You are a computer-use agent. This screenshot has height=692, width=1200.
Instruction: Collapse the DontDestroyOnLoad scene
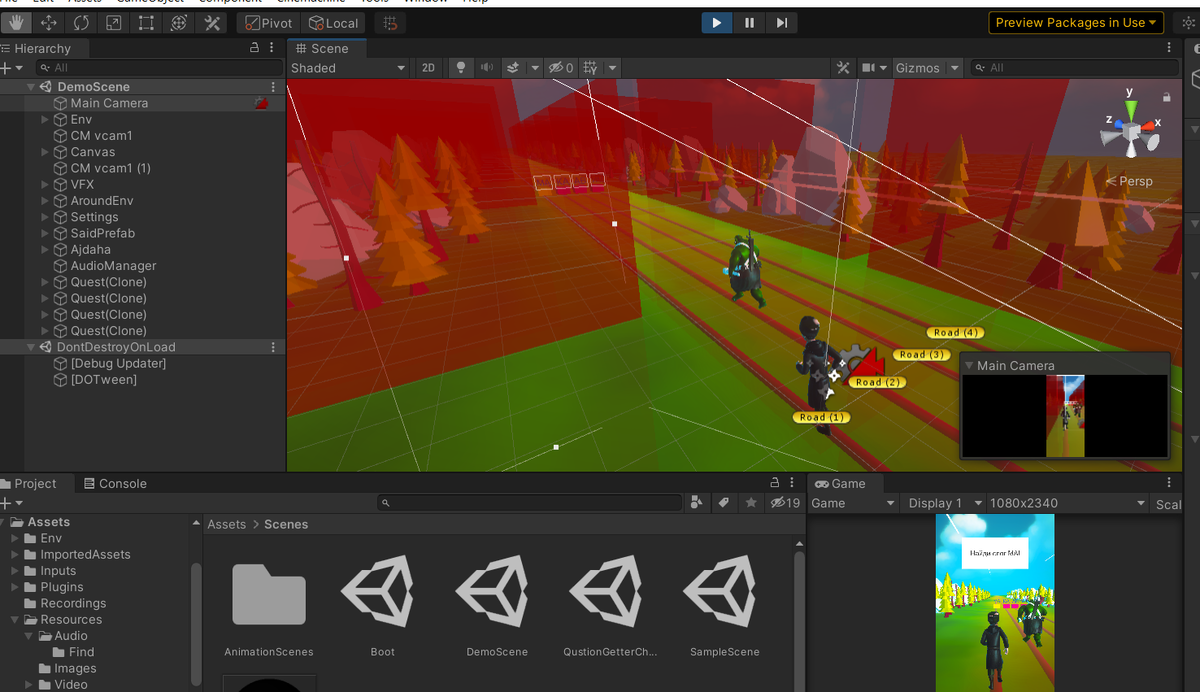point(31,347)
